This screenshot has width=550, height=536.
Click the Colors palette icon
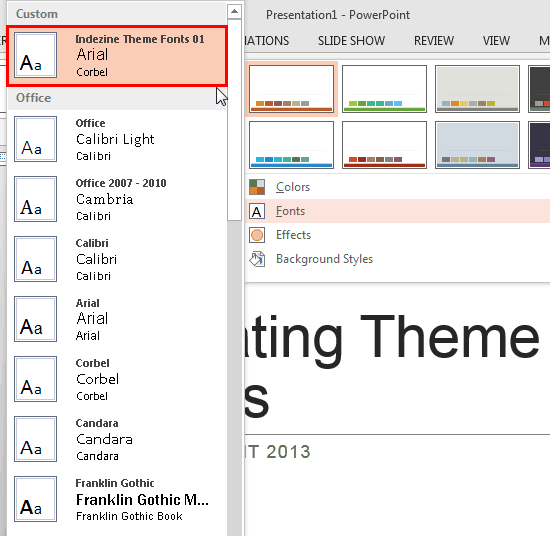[x=257, y=187]
